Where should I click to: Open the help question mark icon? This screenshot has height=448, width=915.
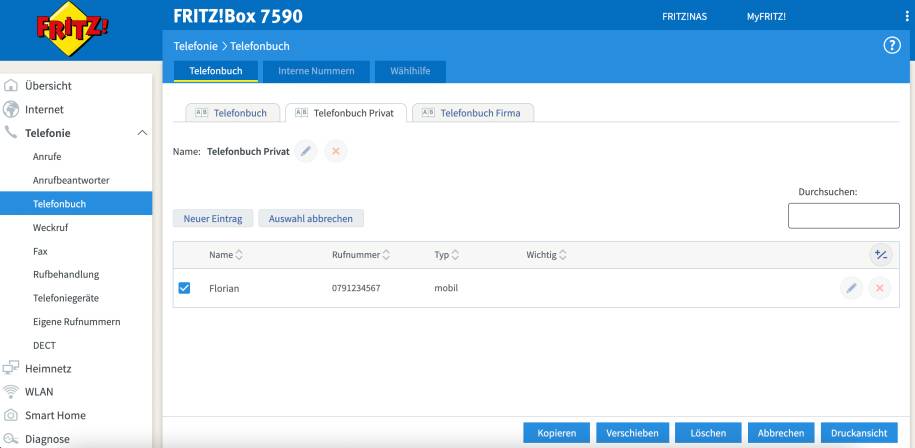(892, 46)
